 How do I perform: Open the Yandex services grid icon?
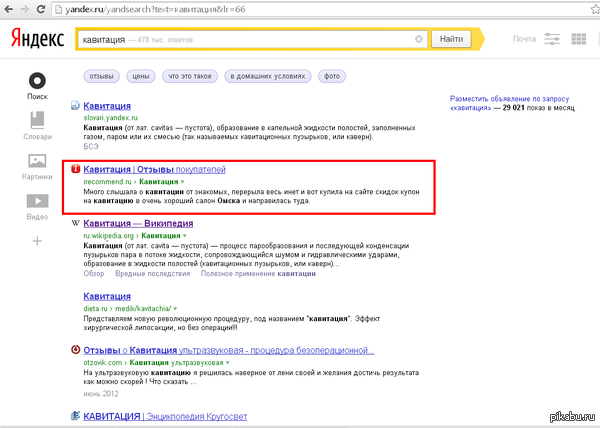pyautogui.click(x=578, y=40)
